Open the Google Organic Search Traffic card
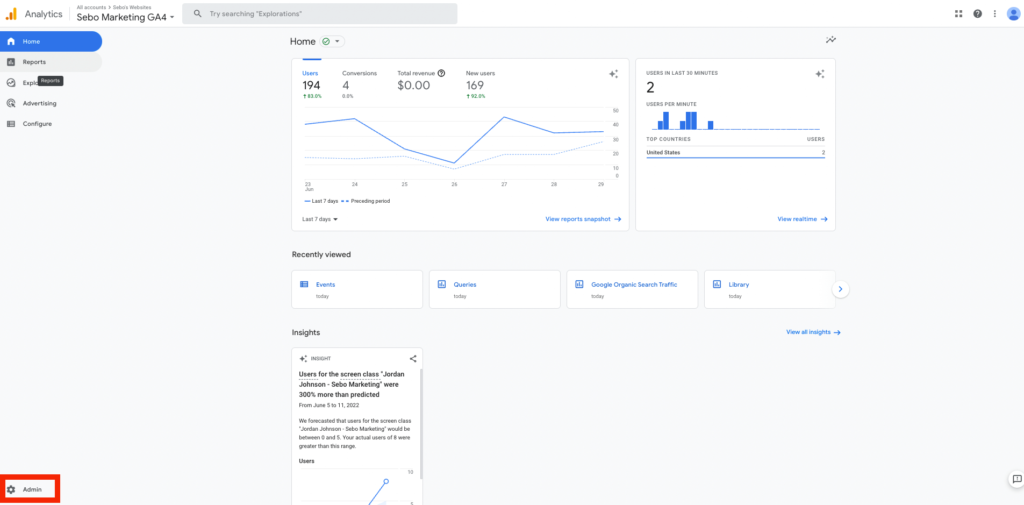Screen dimensions: 1024x505 [632, 289]
